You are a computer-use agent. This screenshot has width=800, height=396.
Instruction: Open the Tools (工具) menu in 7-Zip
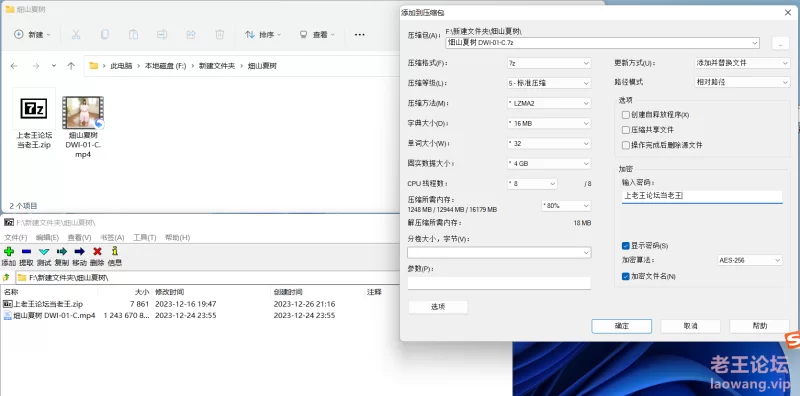(144, 238)
